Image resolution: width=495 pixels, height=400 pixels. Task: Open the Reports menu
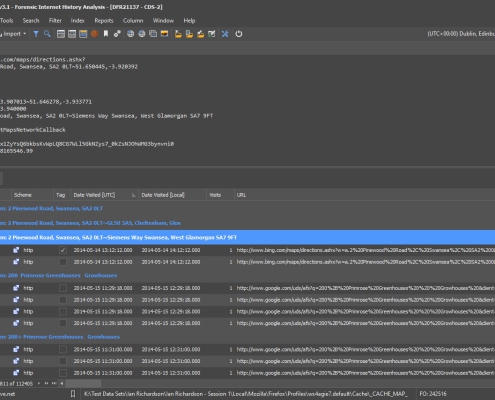(104, 21)
